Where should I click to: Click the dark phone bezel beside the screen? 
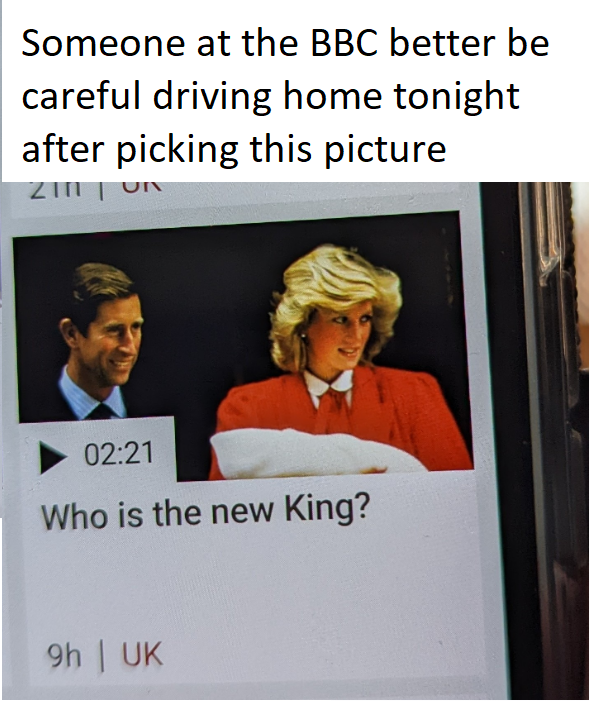(506, 403)
